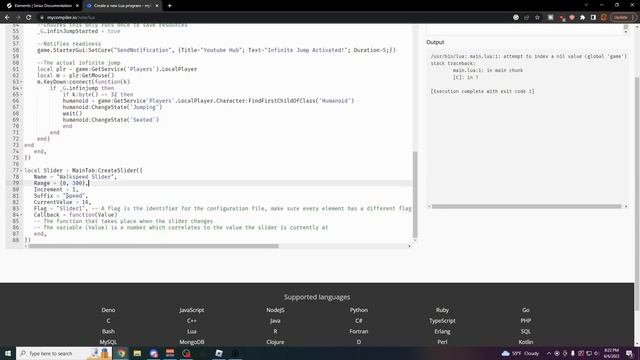Collapse the code fold at line 63
Viewport: 640px width, 360px height.
point(21,82)
